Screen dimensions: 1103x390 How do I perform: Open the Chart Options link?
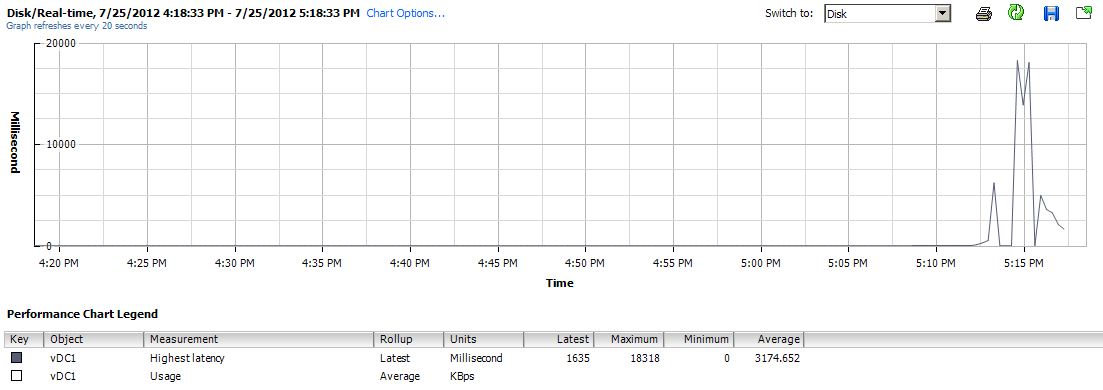point(406,13)
